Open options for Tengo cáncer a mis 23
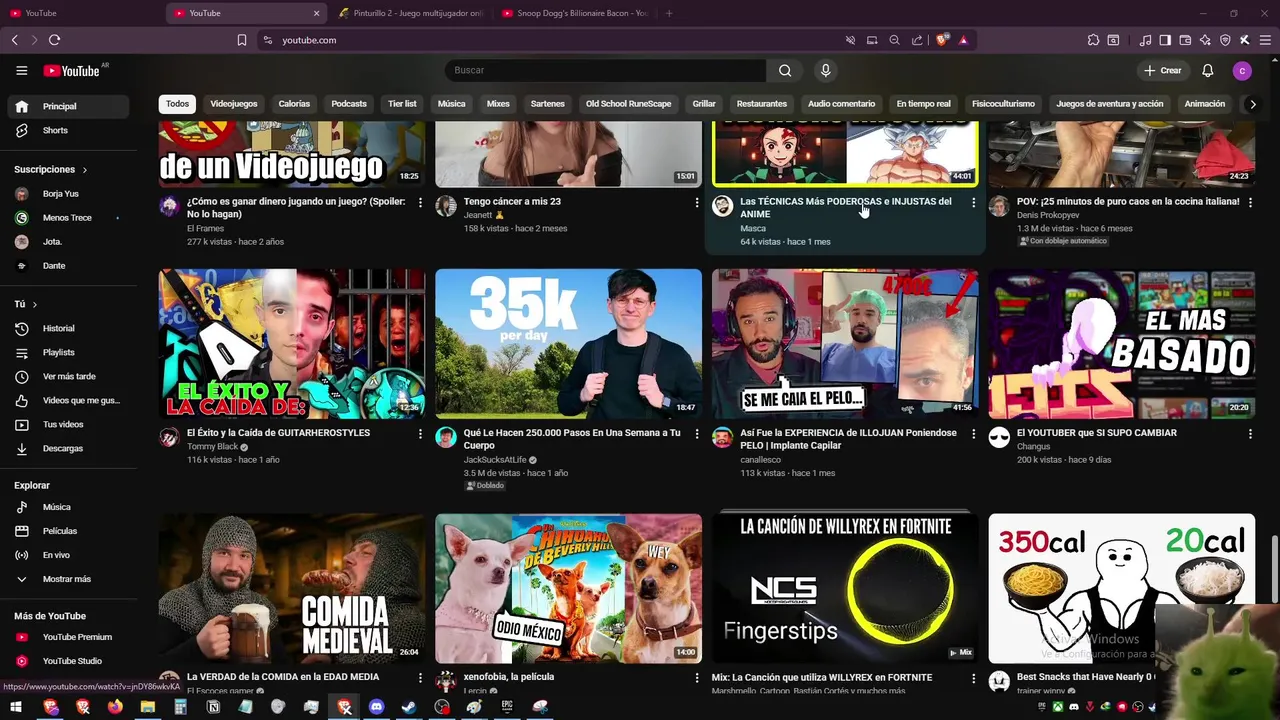Viewport: 1280px width, 720px height. (x=697, y=202)
